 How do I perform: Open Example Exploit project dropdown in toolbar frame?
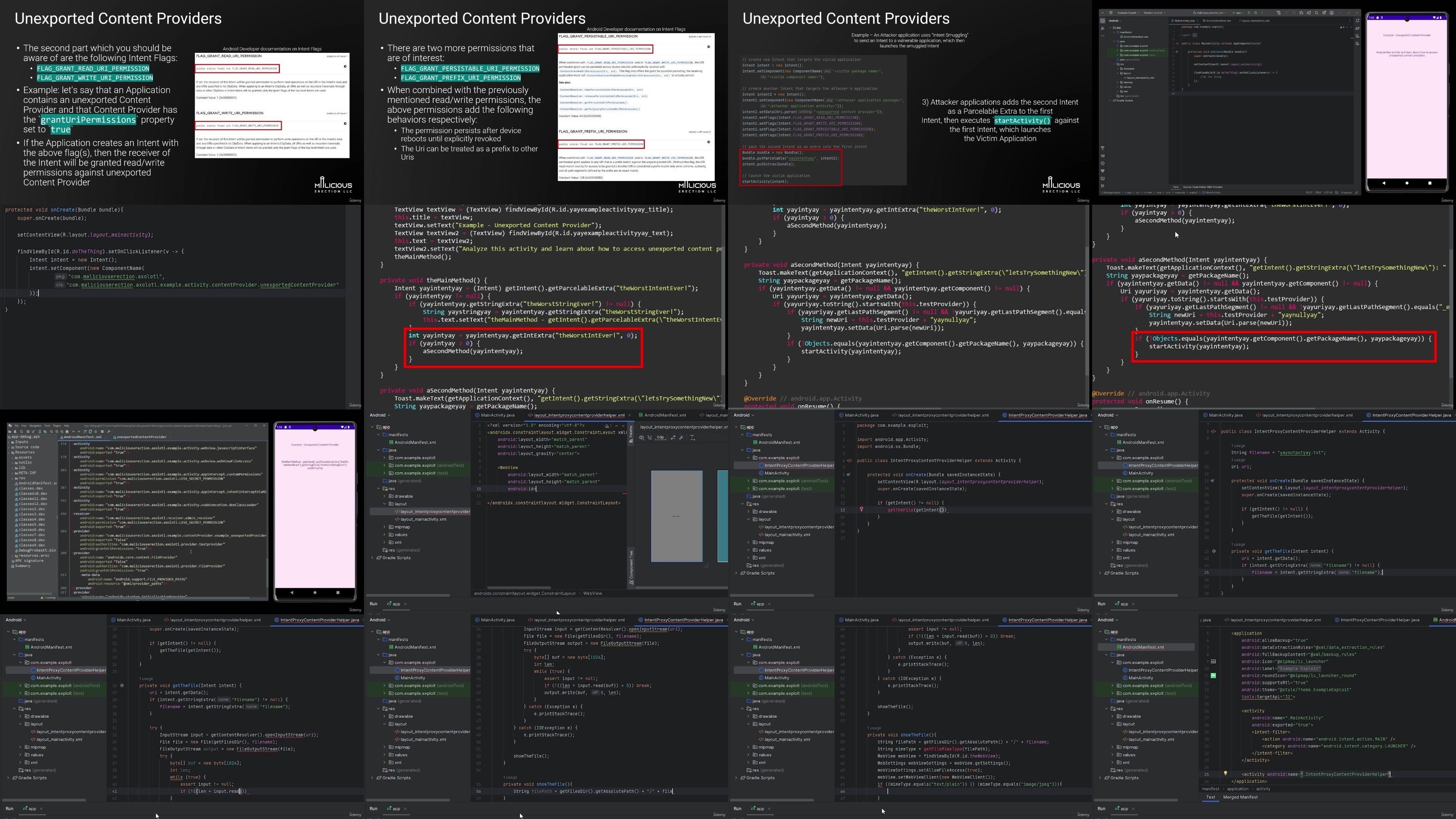1129,13
